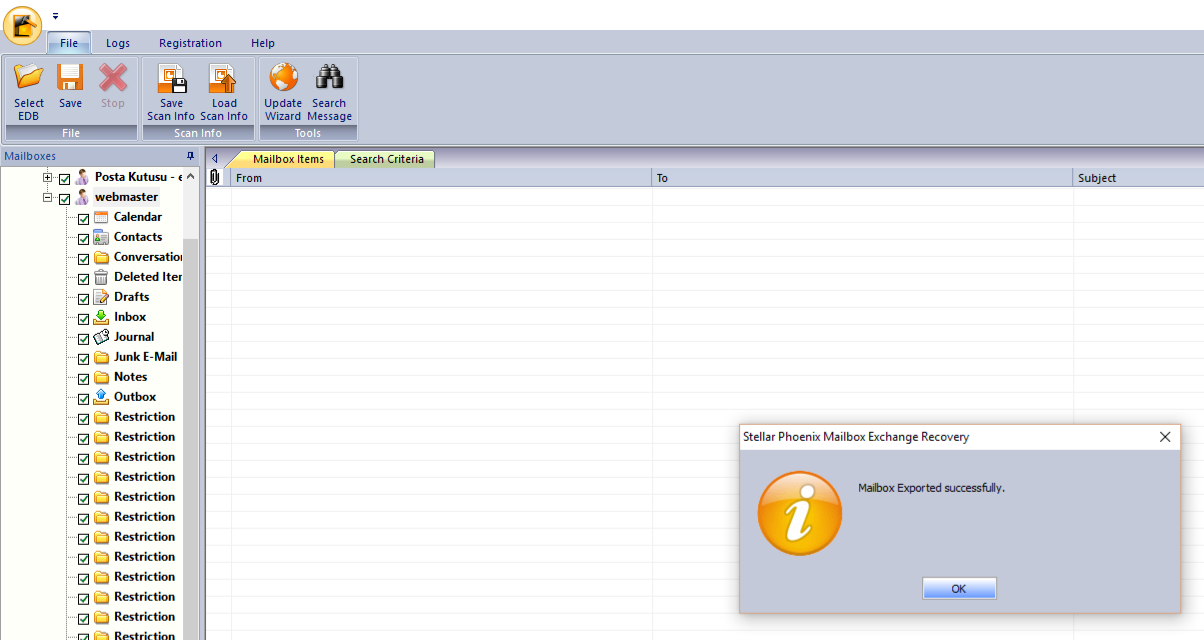
Task: Click the Load Scan Info icon
Action: pyautogui.click(x=223, y=78)
